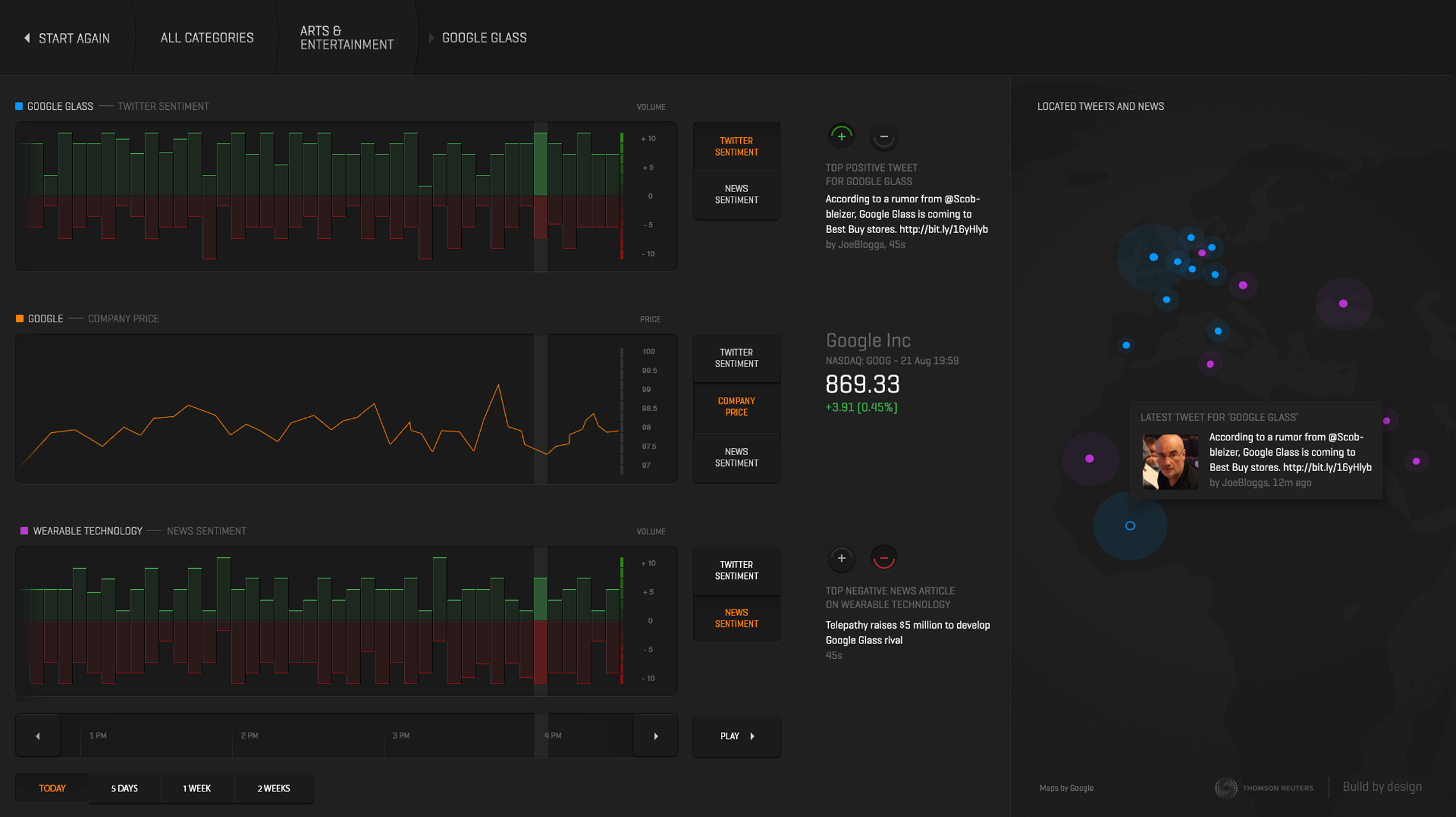Click the 4 PM timeline marker

[x=553, y=736]
